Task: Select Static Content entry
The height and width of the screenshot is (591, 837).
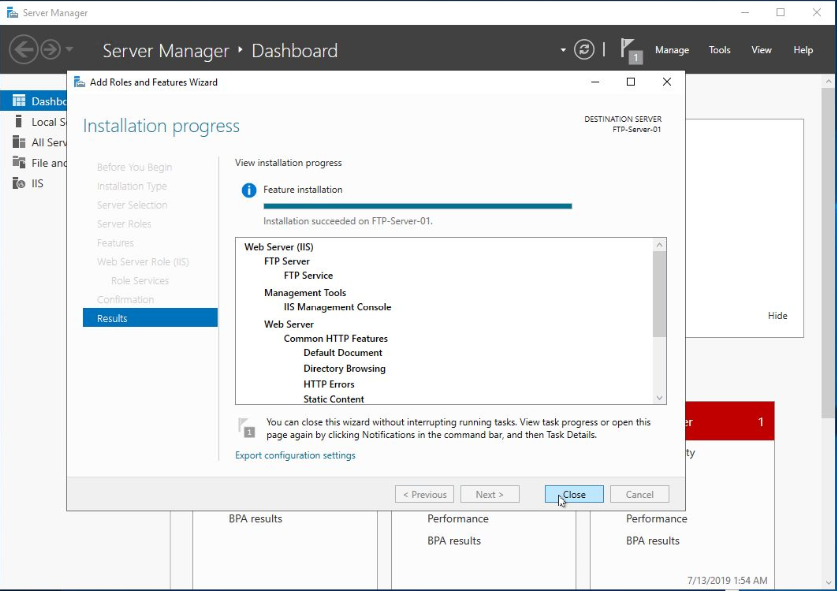Action: click(334, 399)
